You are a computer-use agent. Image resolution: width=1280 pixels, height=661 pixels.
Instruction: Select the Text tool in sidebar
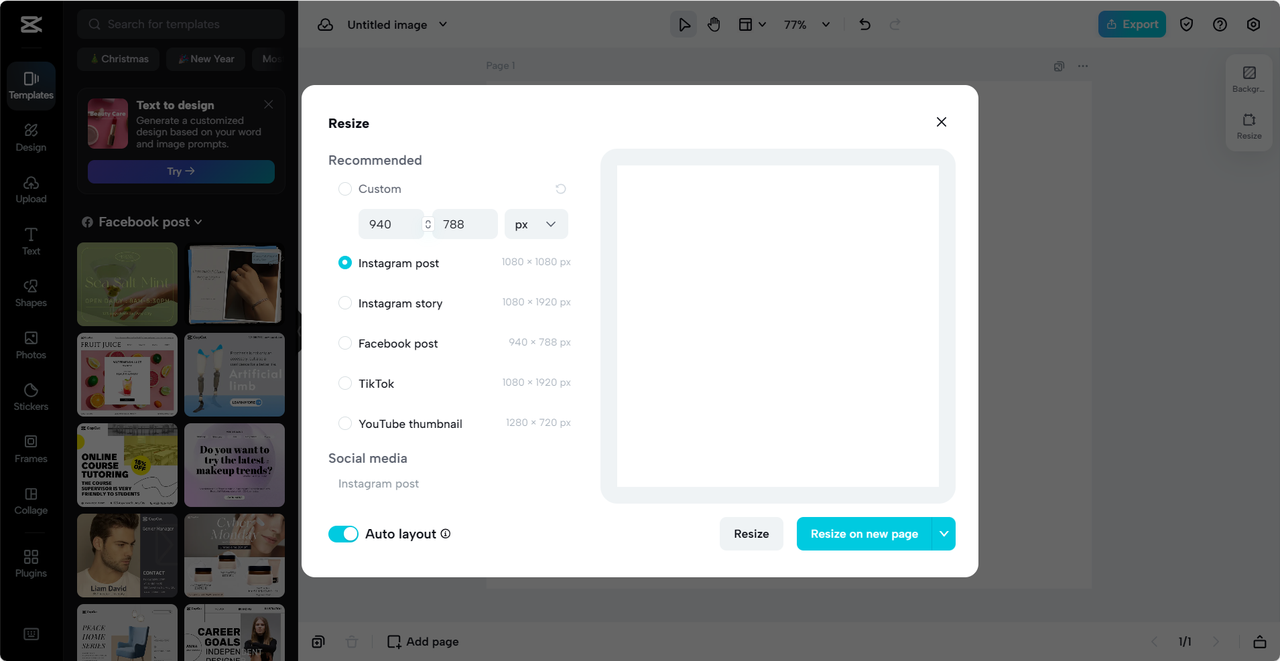point(31,241)
